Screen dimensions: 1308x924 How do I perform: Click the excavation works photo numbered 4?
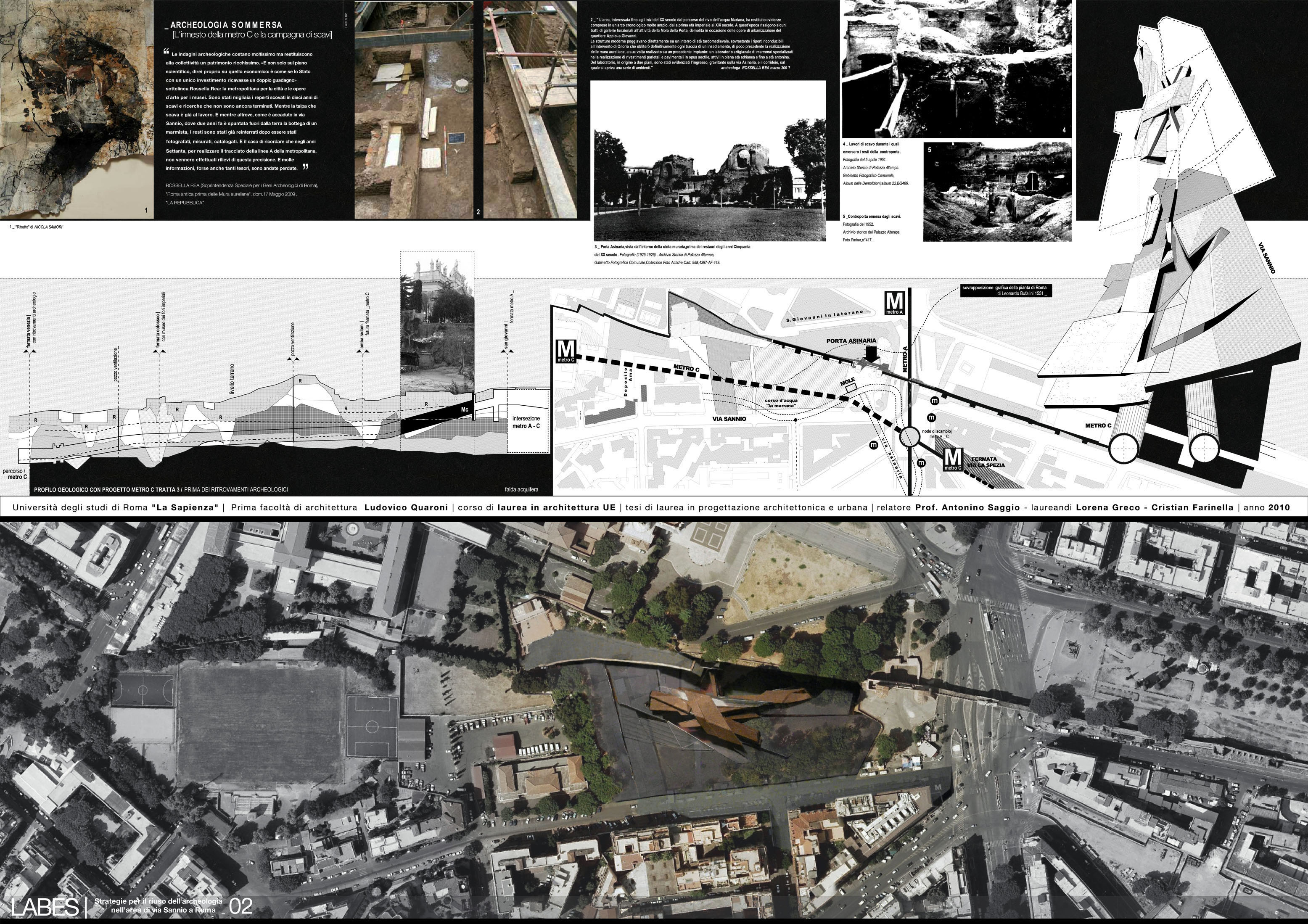[956, 69]
